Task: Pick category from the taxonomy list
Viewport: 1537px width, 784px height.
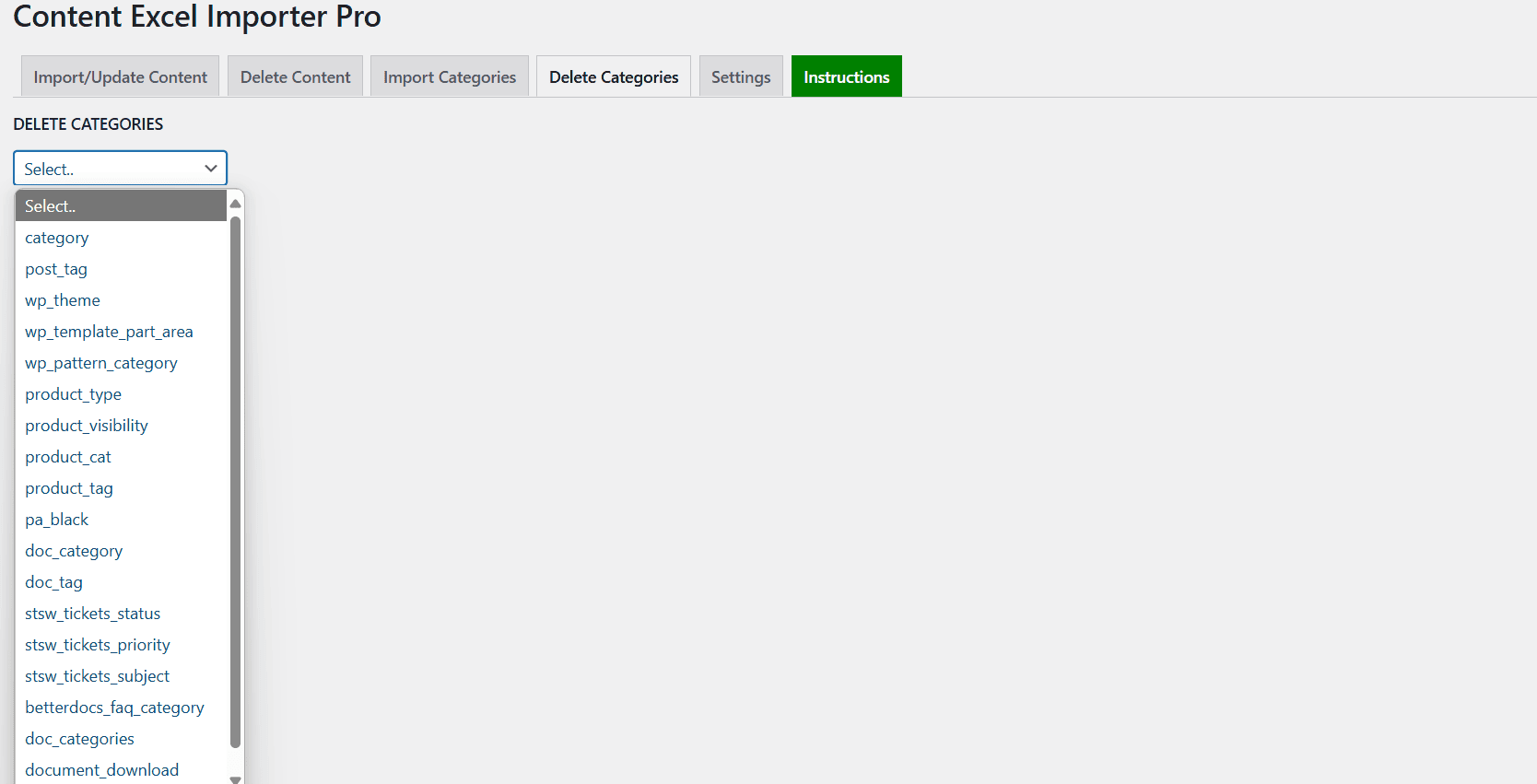Action: [121, 238]
